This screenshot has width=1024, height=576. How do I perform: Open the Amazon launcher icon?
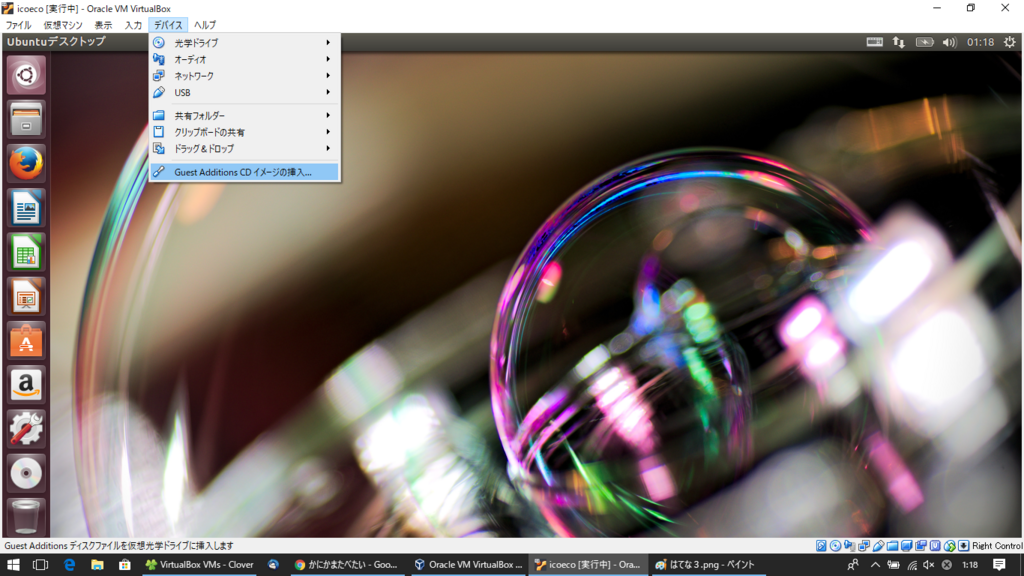[26, 385]
